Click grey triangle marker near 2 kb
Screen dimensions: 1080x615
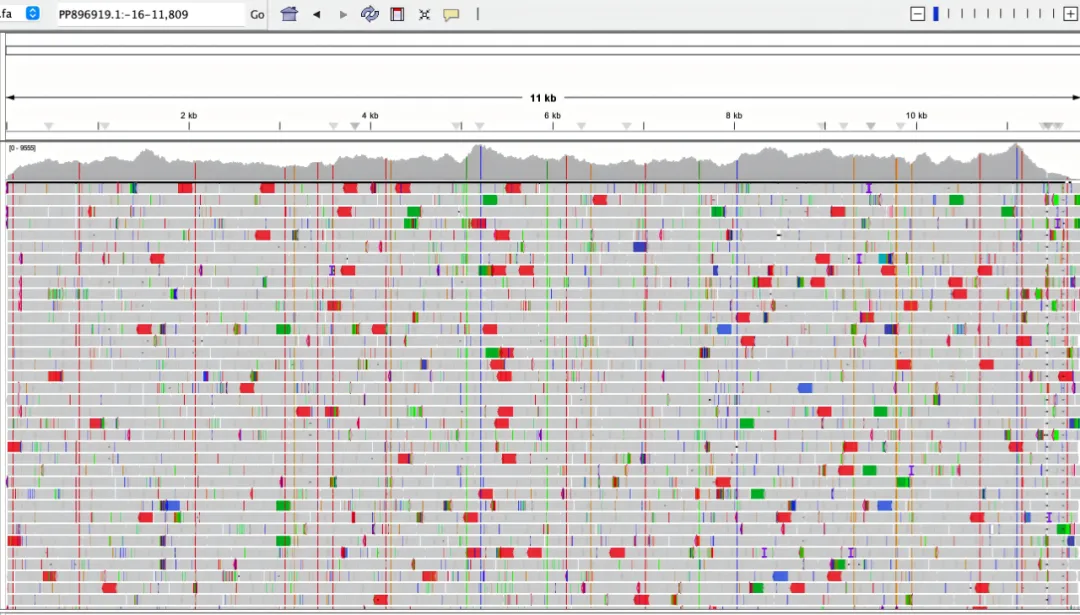point(103,126)
